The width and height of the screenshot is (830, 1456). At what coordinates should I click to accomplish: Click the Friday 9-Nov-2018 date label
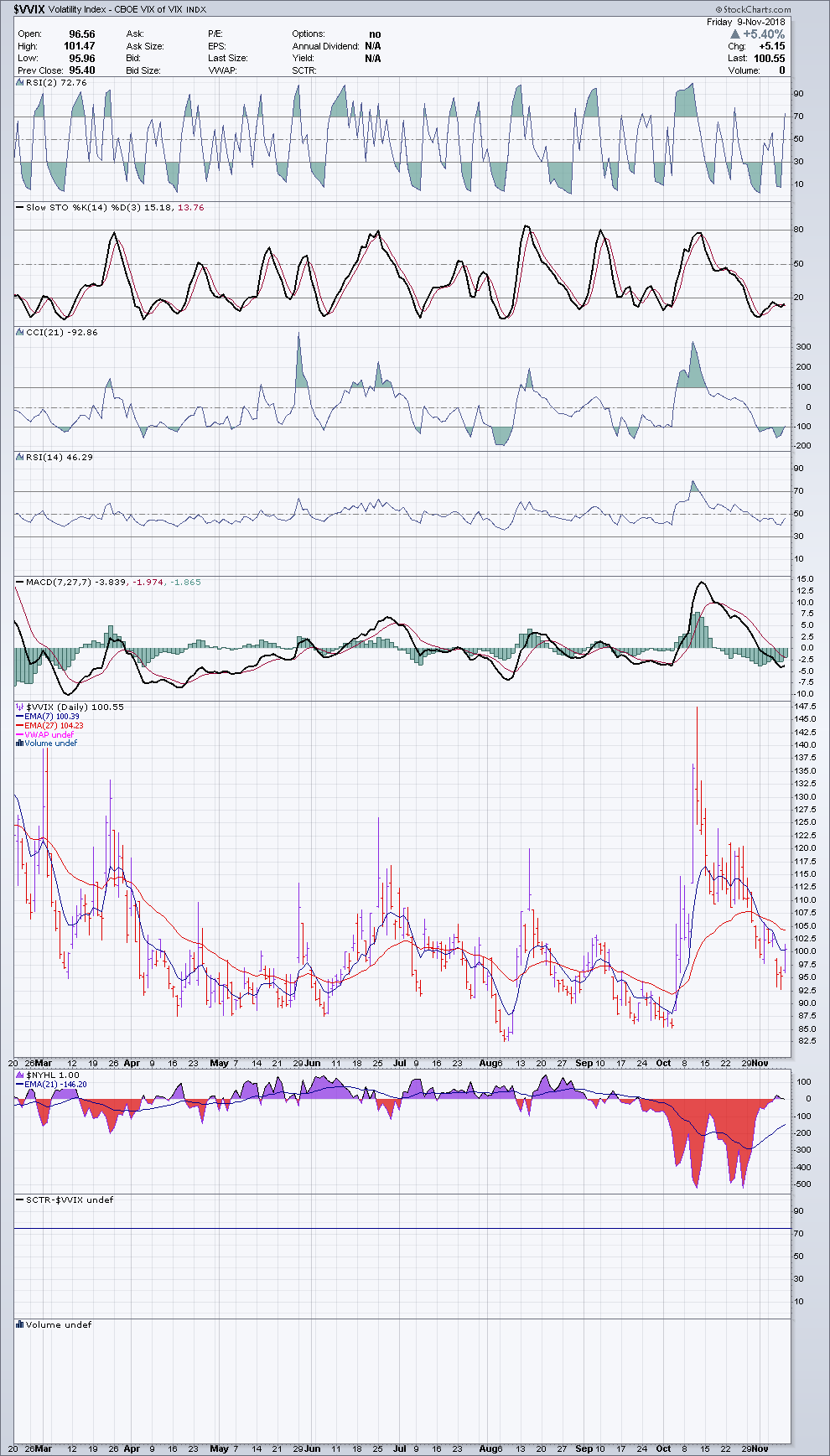745,23
